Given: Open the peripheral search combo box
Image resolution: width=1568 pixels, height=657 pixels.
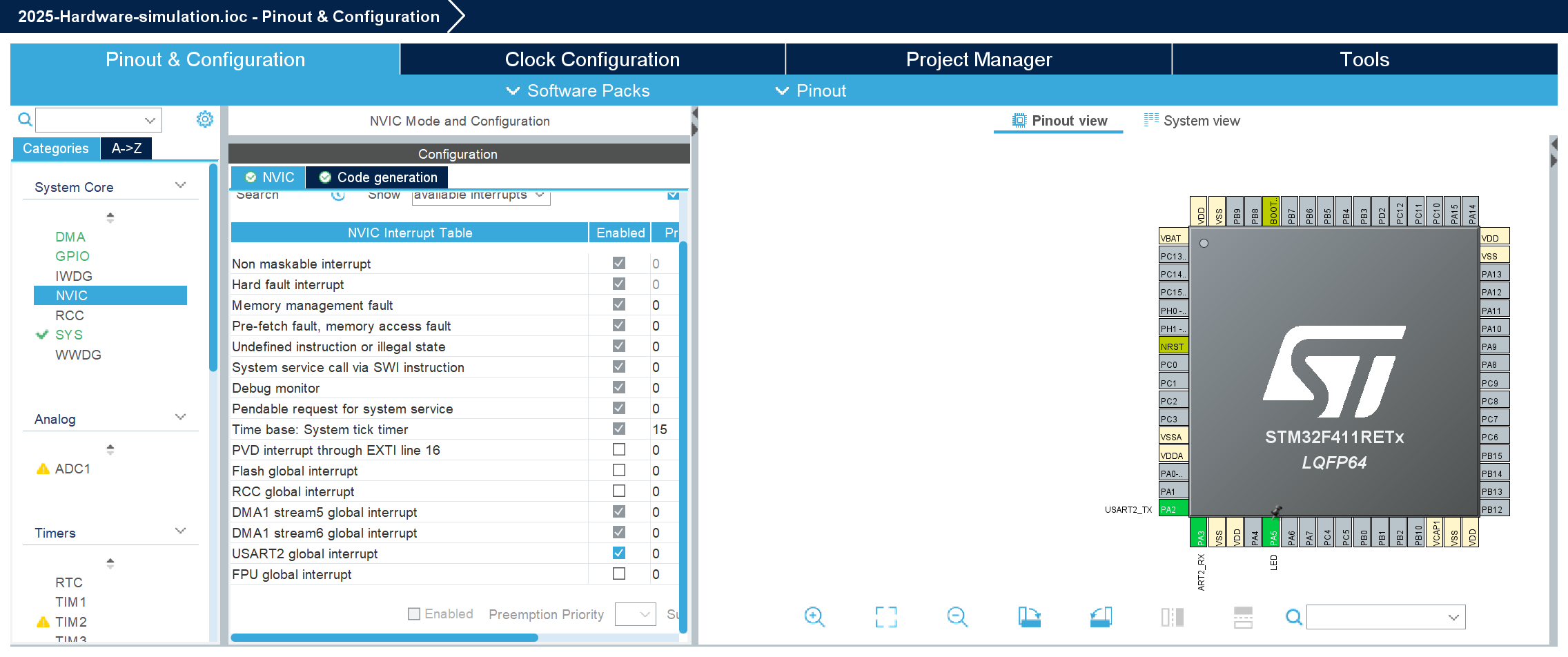Looking at the screenshot, I should [x=99, y=120].
